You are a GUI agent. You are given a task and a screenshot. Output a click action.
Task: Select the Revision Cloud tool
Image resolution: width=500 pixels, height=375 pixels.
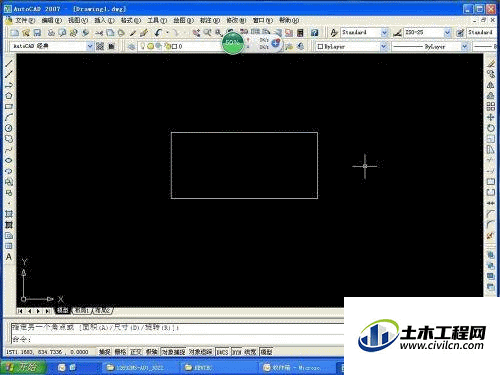pos(9,139)
